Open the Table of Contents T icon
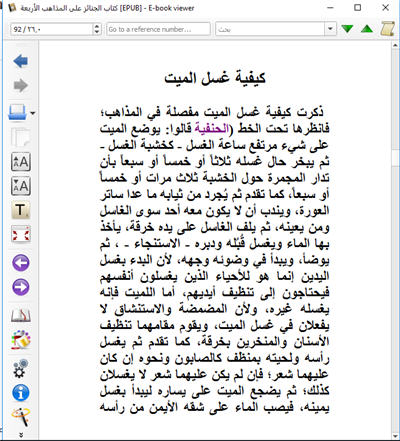The image size is (400, 441). click(x=21, y=210)
